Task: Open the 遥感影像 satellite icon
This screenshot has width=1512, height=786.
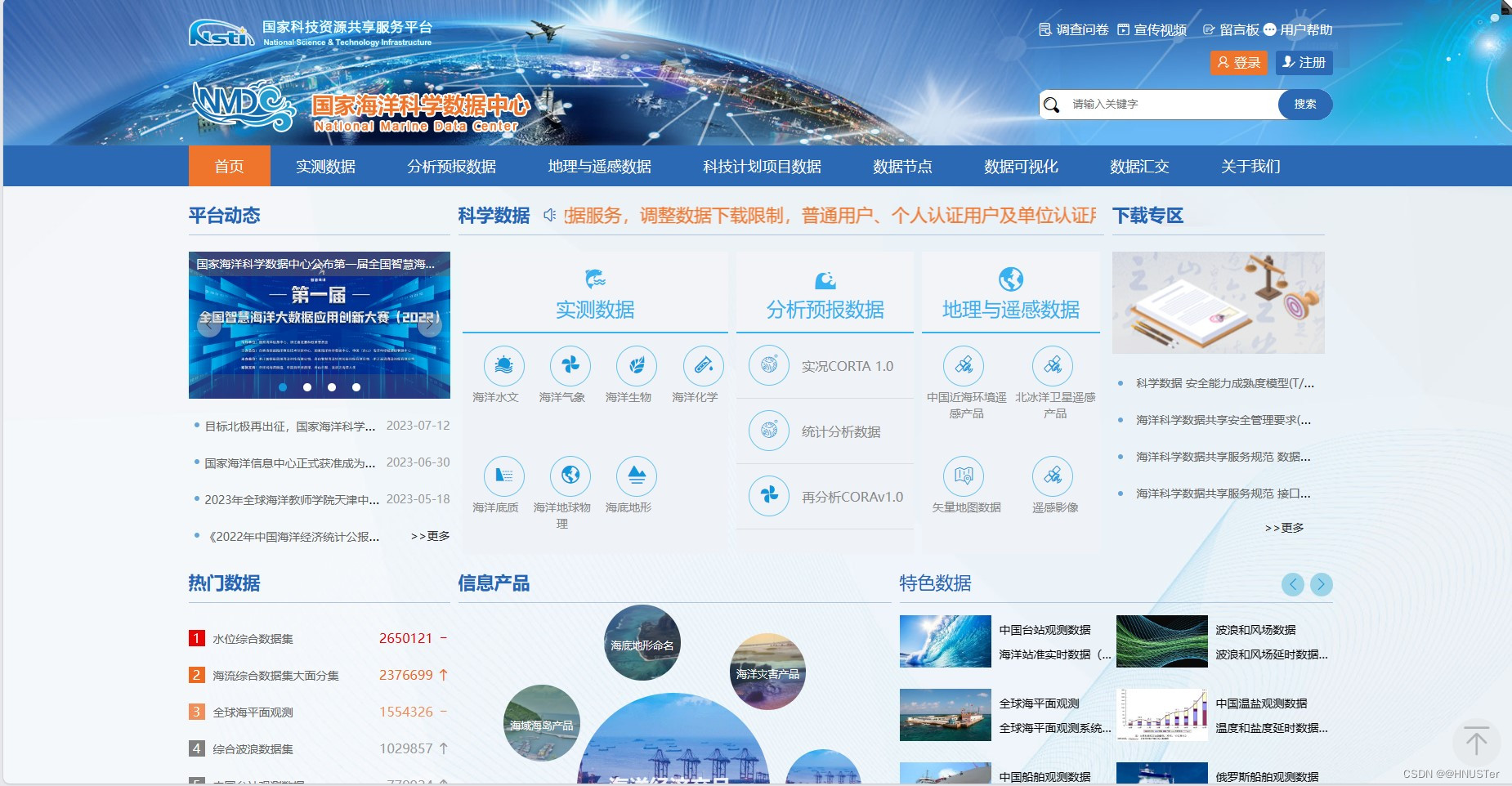Action: coord(1053,476)
